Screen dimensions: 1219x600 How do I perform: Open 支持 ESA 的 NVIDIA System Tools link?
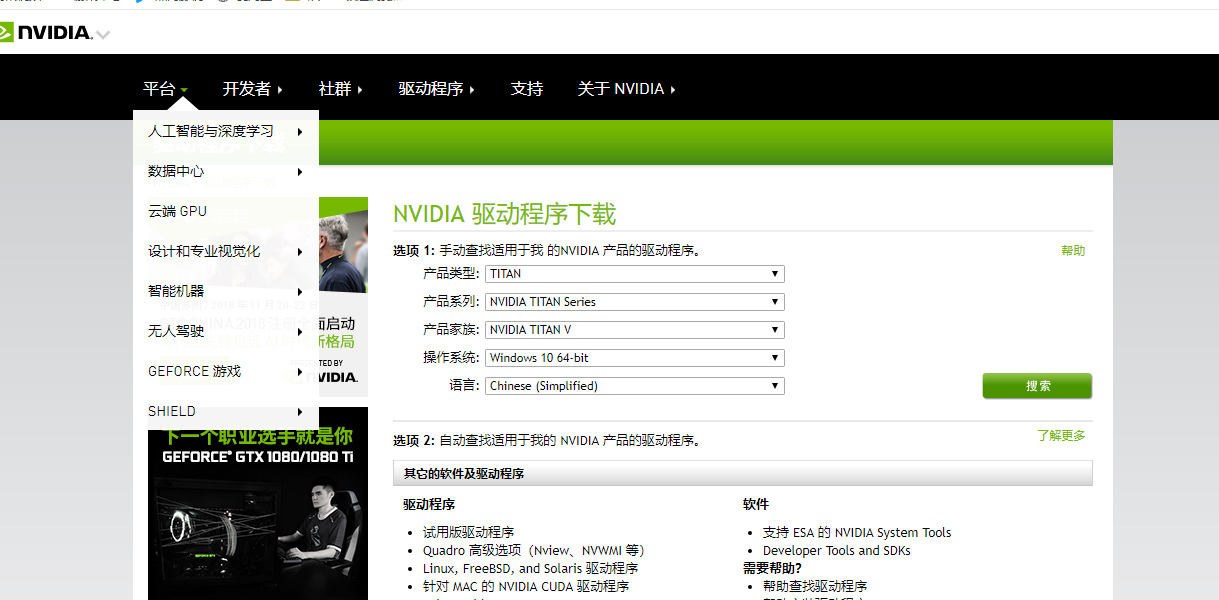click(x=857, y=533)
